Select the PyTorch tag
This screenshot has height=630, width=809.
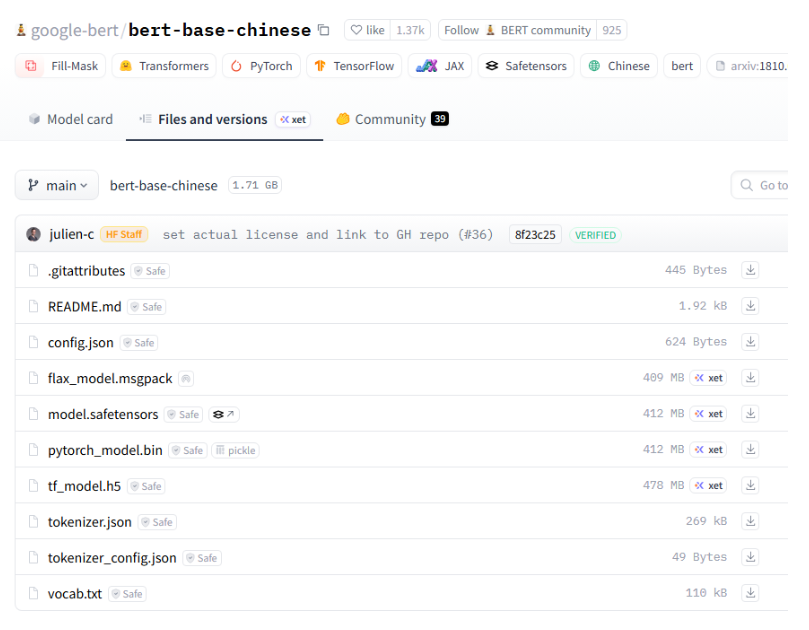coord(262,66)
